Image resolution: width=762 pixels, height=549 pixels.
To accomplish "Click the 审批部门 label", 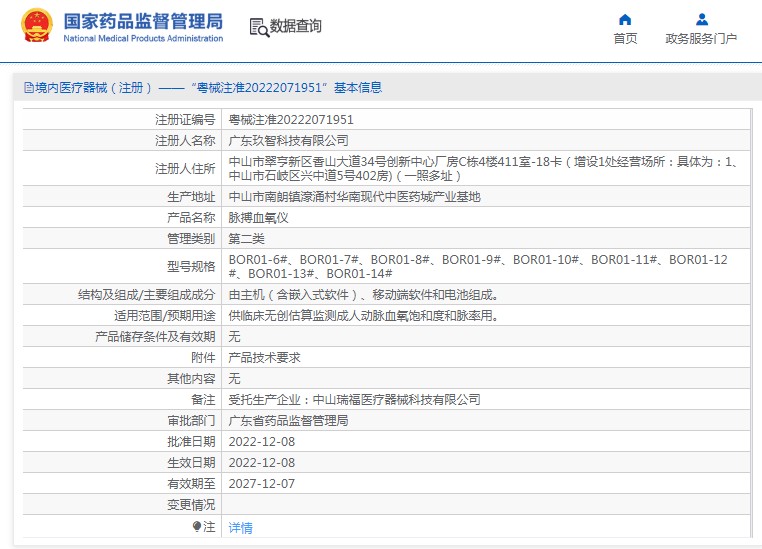I will click(x=191, y=420).
